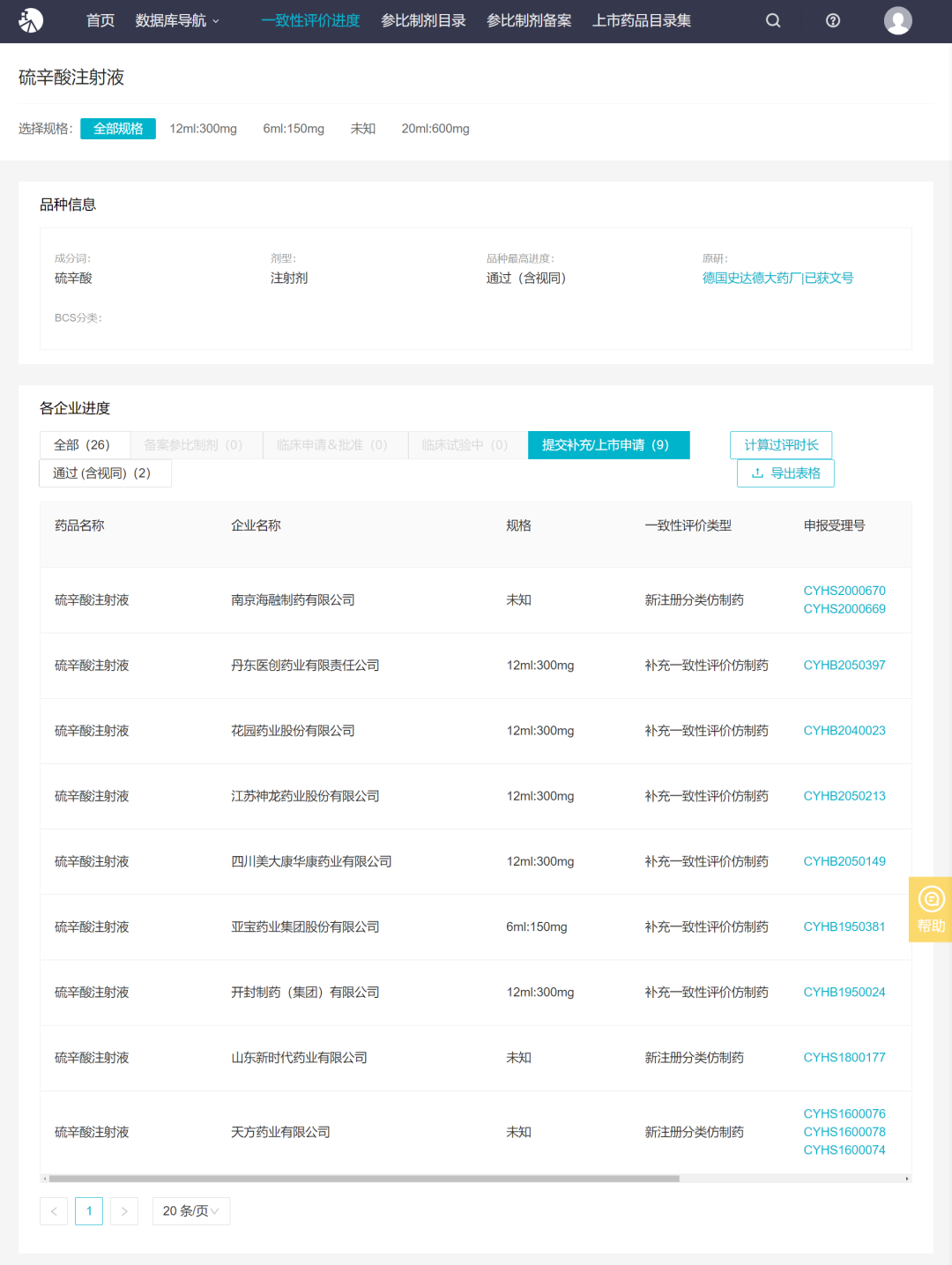Open the 20 条/页 page size dropdown
The height and width of the screenshot is (1265, 952).
[191, 1211]
